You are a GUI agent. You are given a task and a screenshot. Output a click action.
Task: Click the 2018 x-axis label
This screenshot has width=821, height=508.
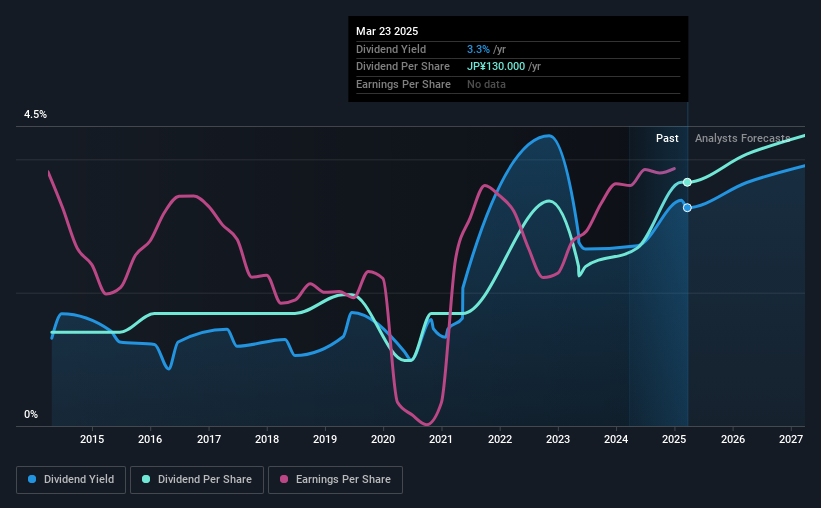(x=267, y=439)
